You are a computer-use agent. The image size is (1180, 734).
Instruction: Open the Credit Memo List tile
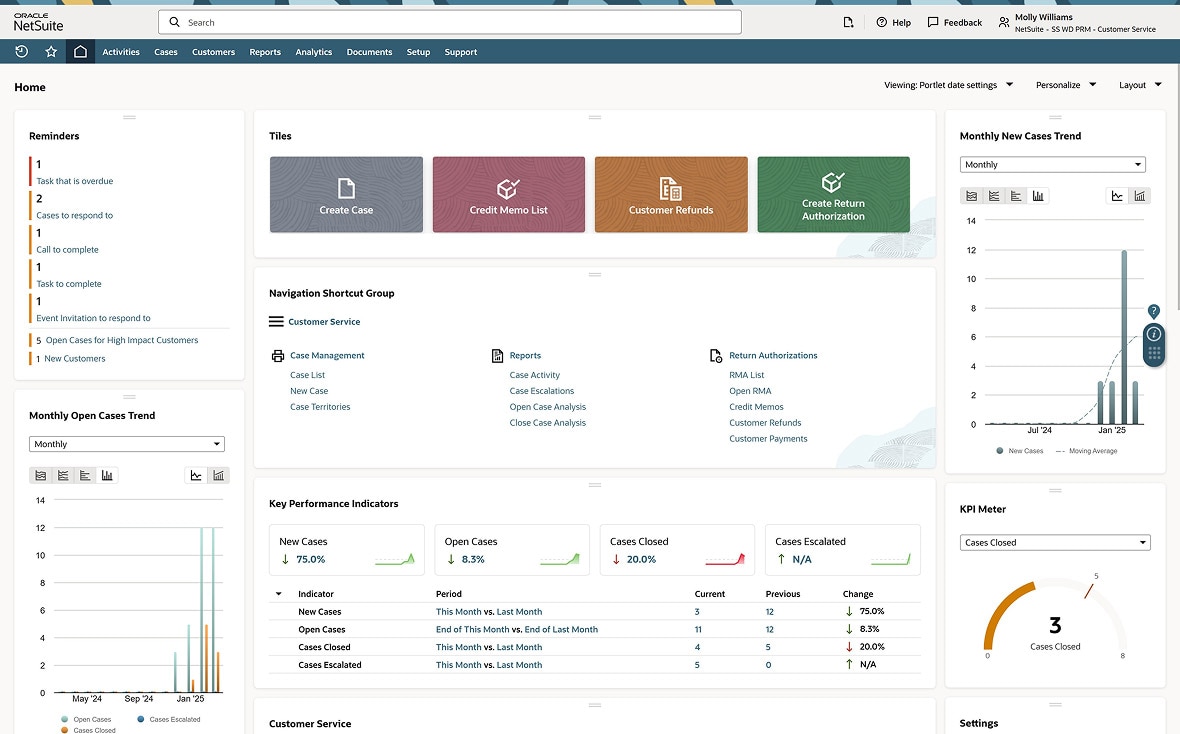click(509, 195)
